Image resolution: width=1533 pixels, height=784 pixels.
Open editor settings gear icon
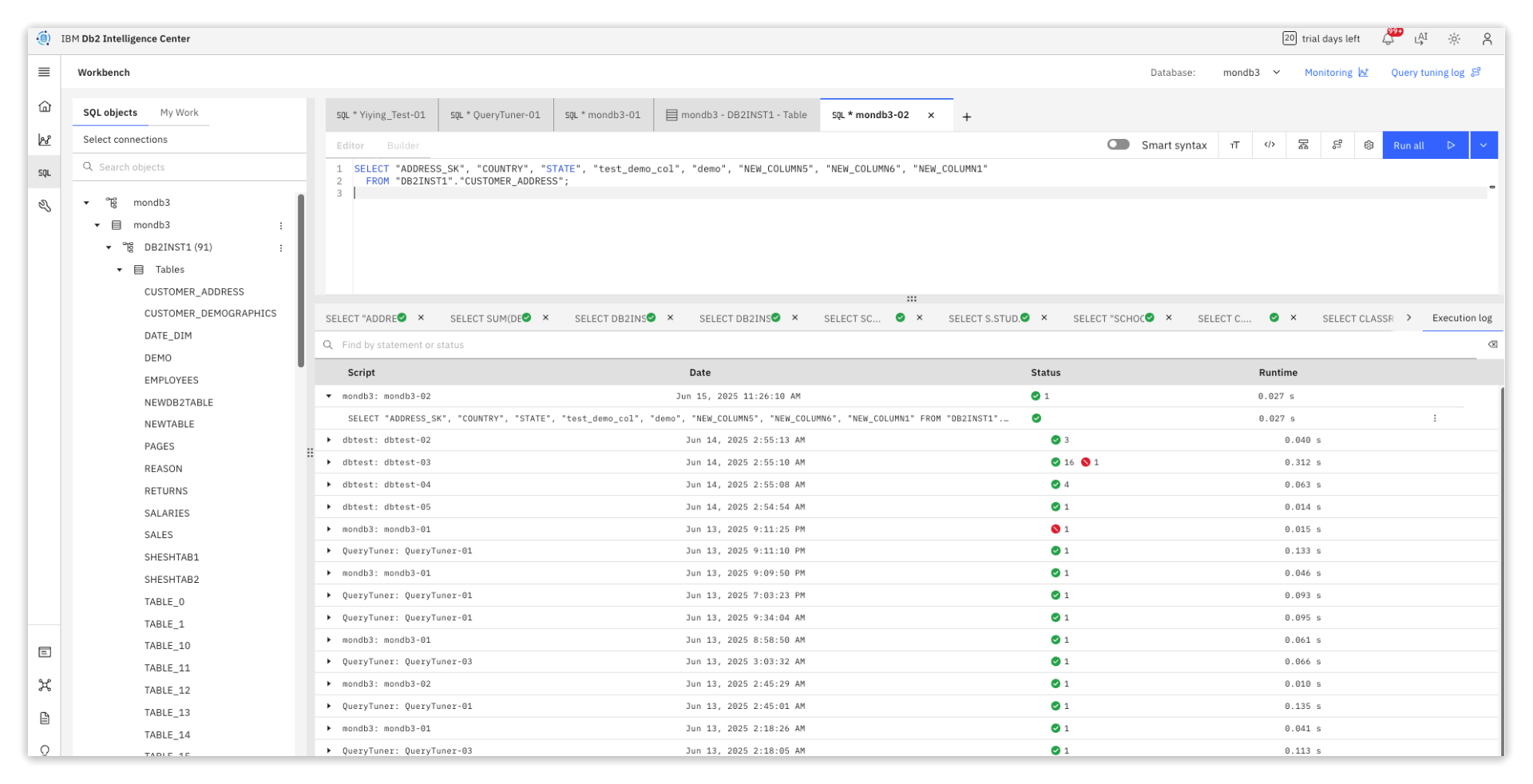point(1369,145)
